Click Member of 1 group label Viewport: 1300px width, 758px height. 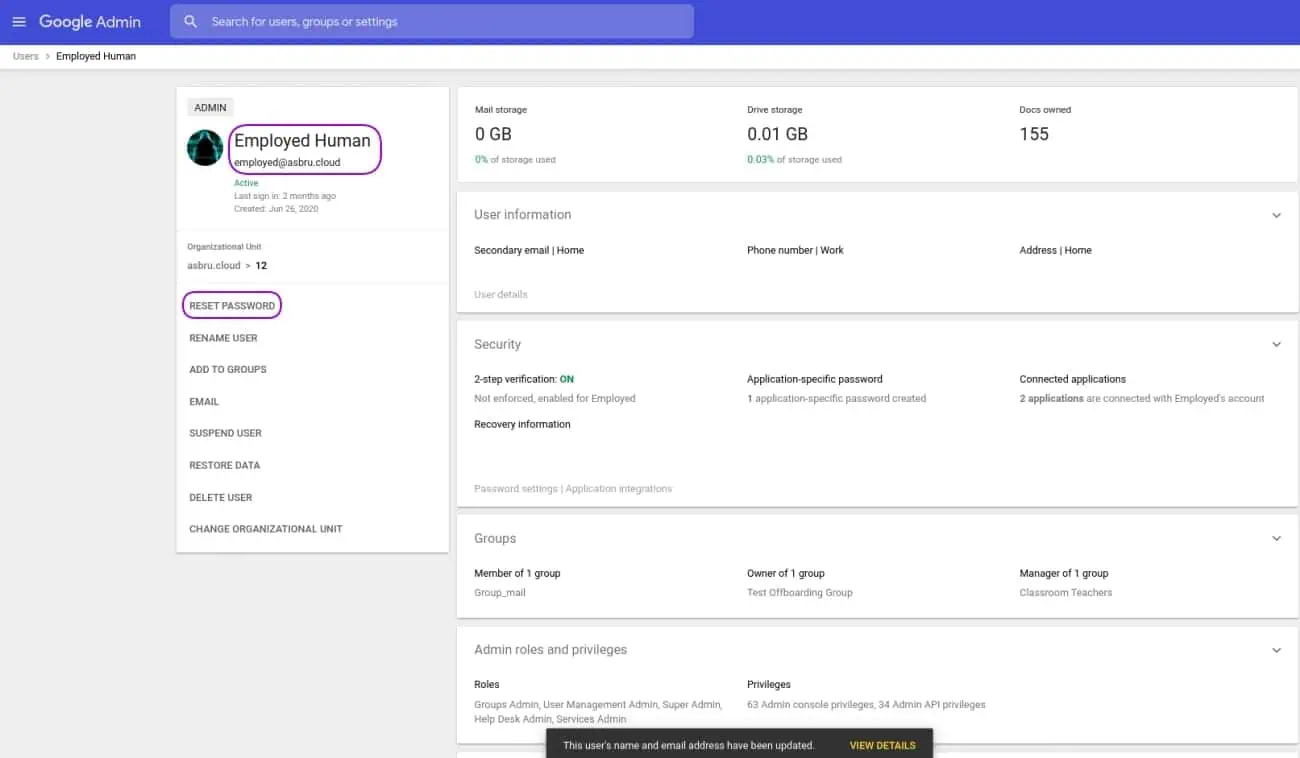click(x=517, y=573)
